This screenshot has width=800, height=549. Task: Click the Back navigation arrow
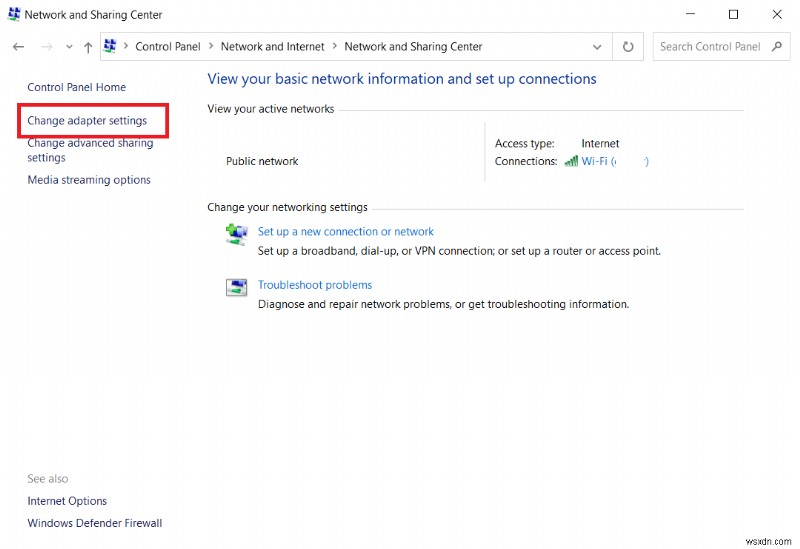[18, 47]
